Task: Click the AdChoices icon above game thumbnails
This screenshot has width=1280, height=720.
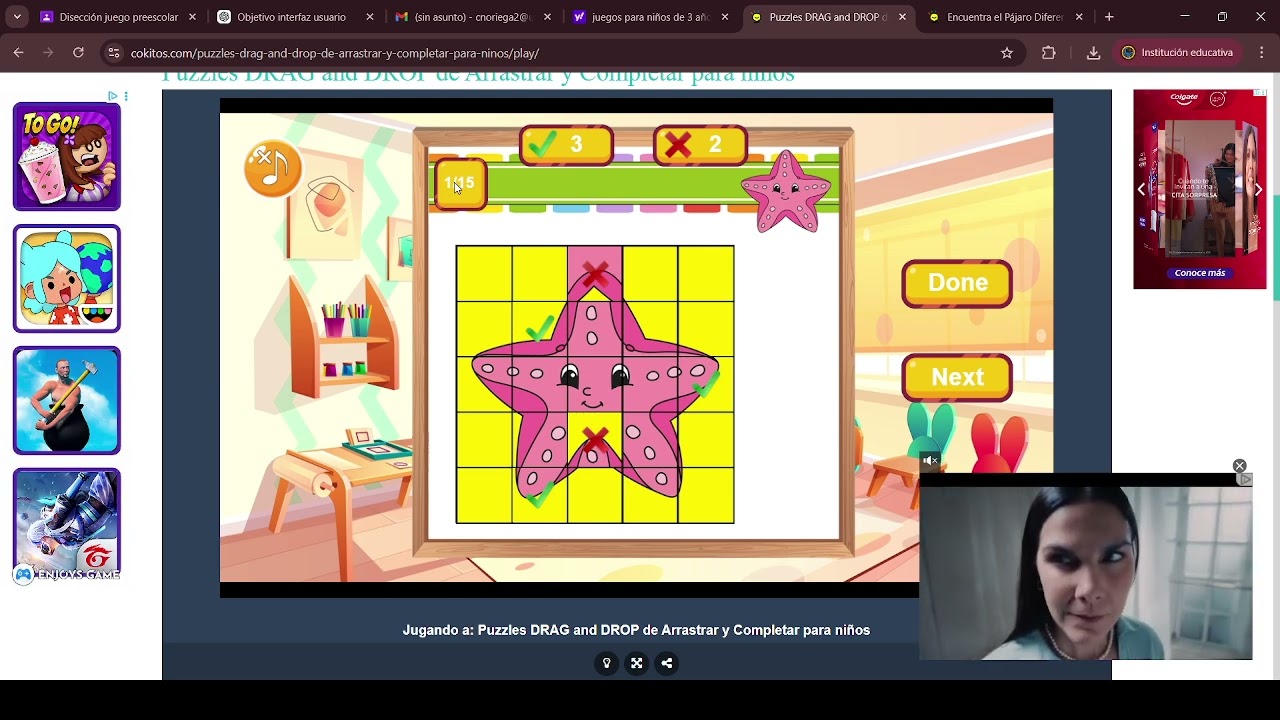Action: tap(113, 96)
